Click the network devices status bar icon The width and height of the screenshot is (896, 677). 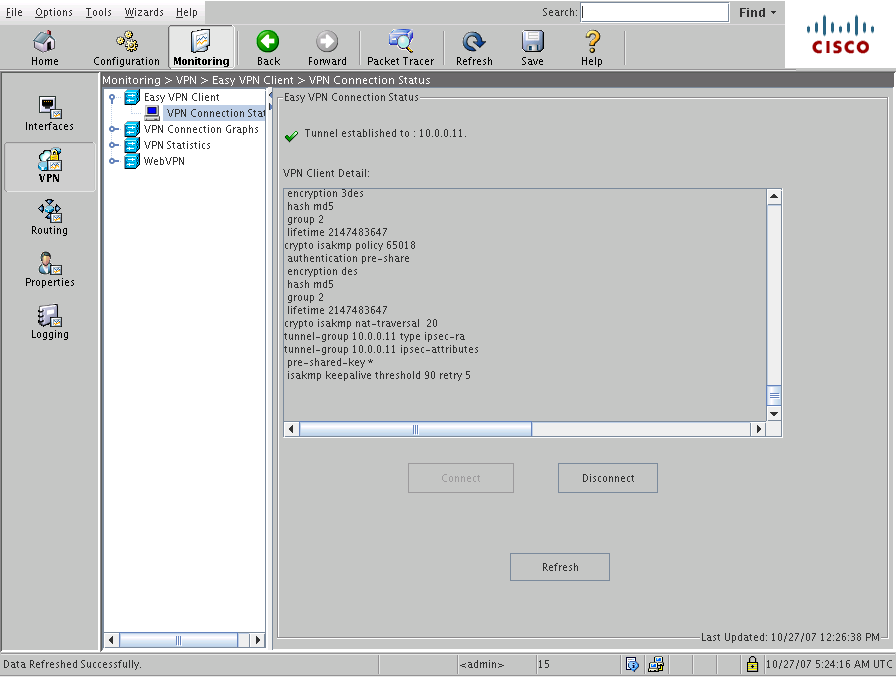(656, 664)
